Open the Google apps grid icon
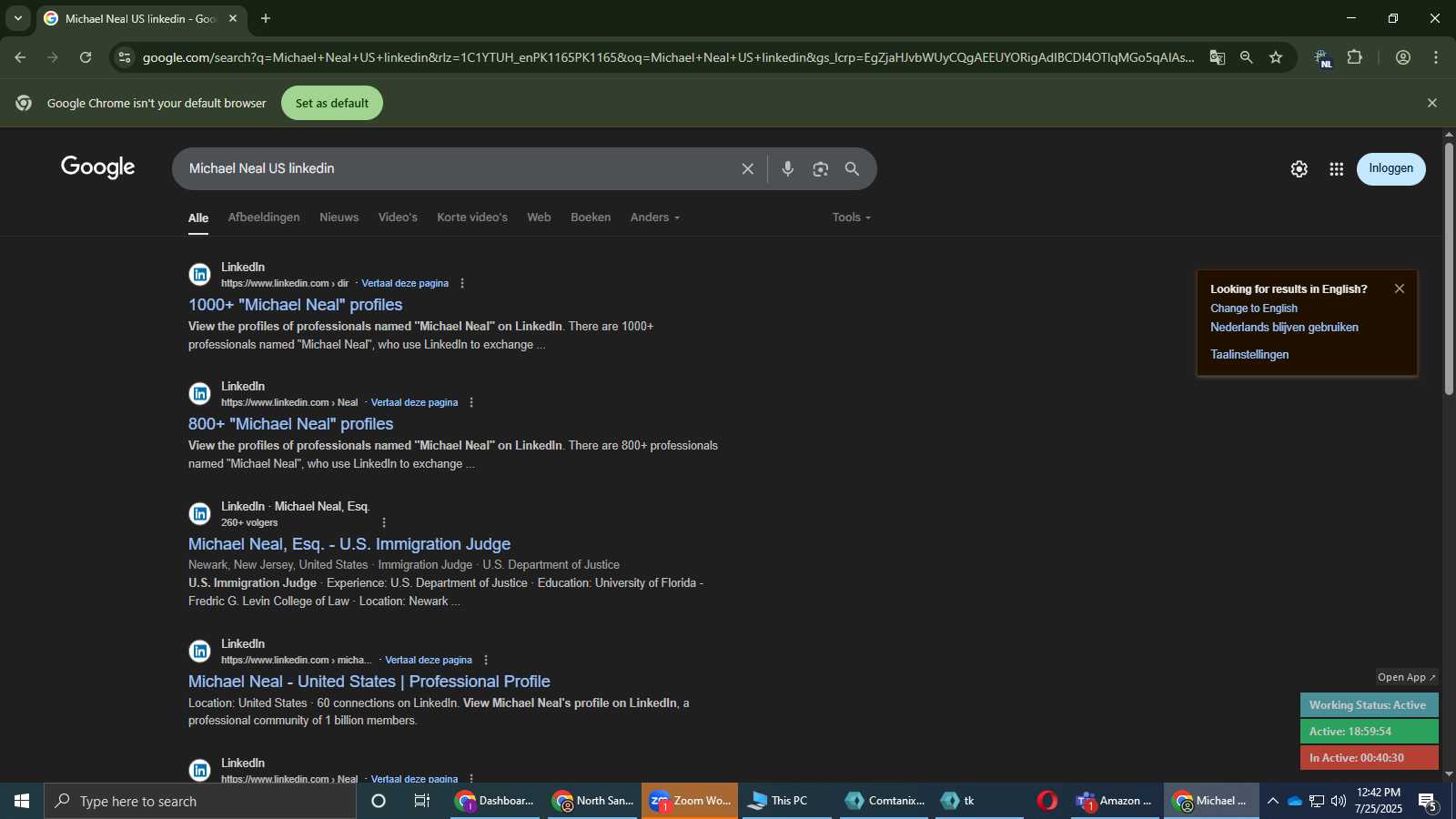This screenshot has height=819, width=1456. pos(1336,169)
